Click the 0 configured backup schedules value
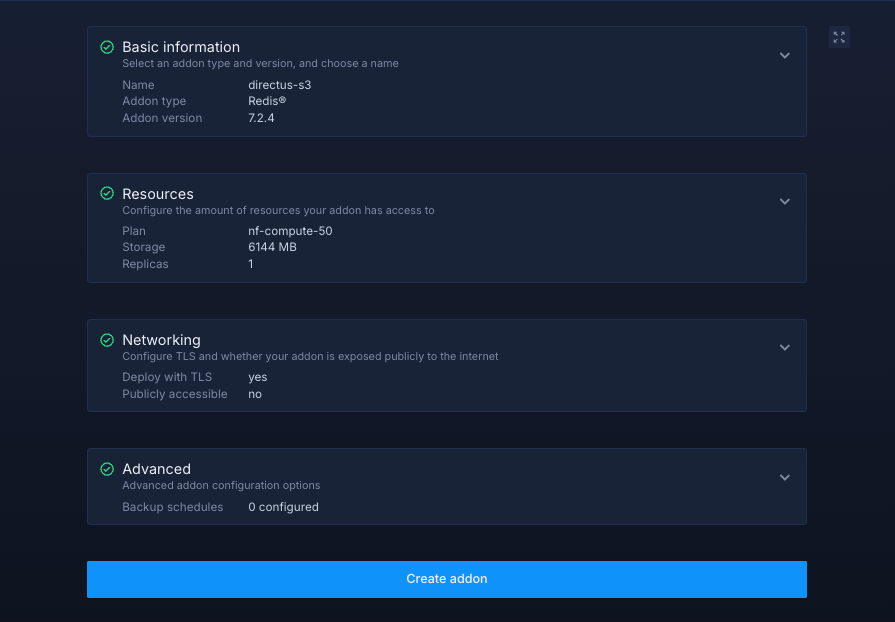This screenshot has height=622, width=895. tap(283, 507)
